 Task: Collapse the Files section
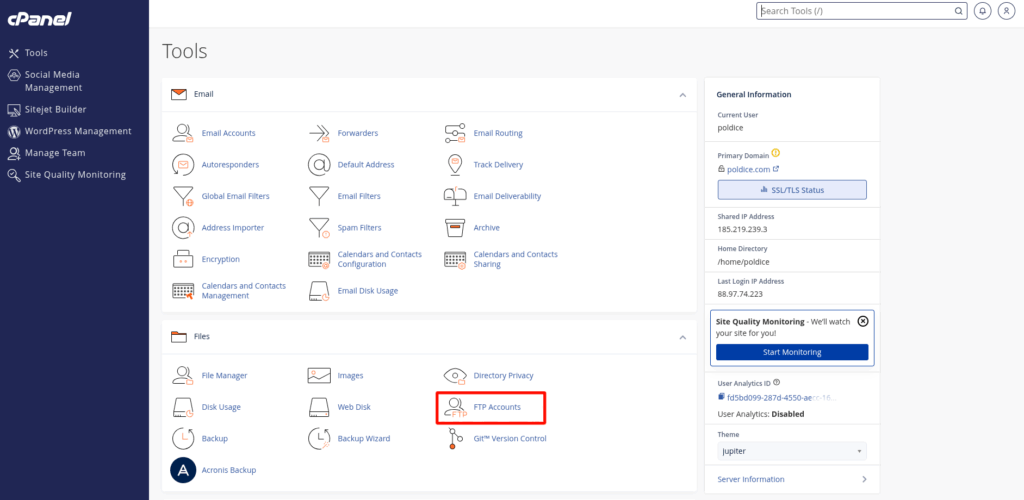(683, 338)
